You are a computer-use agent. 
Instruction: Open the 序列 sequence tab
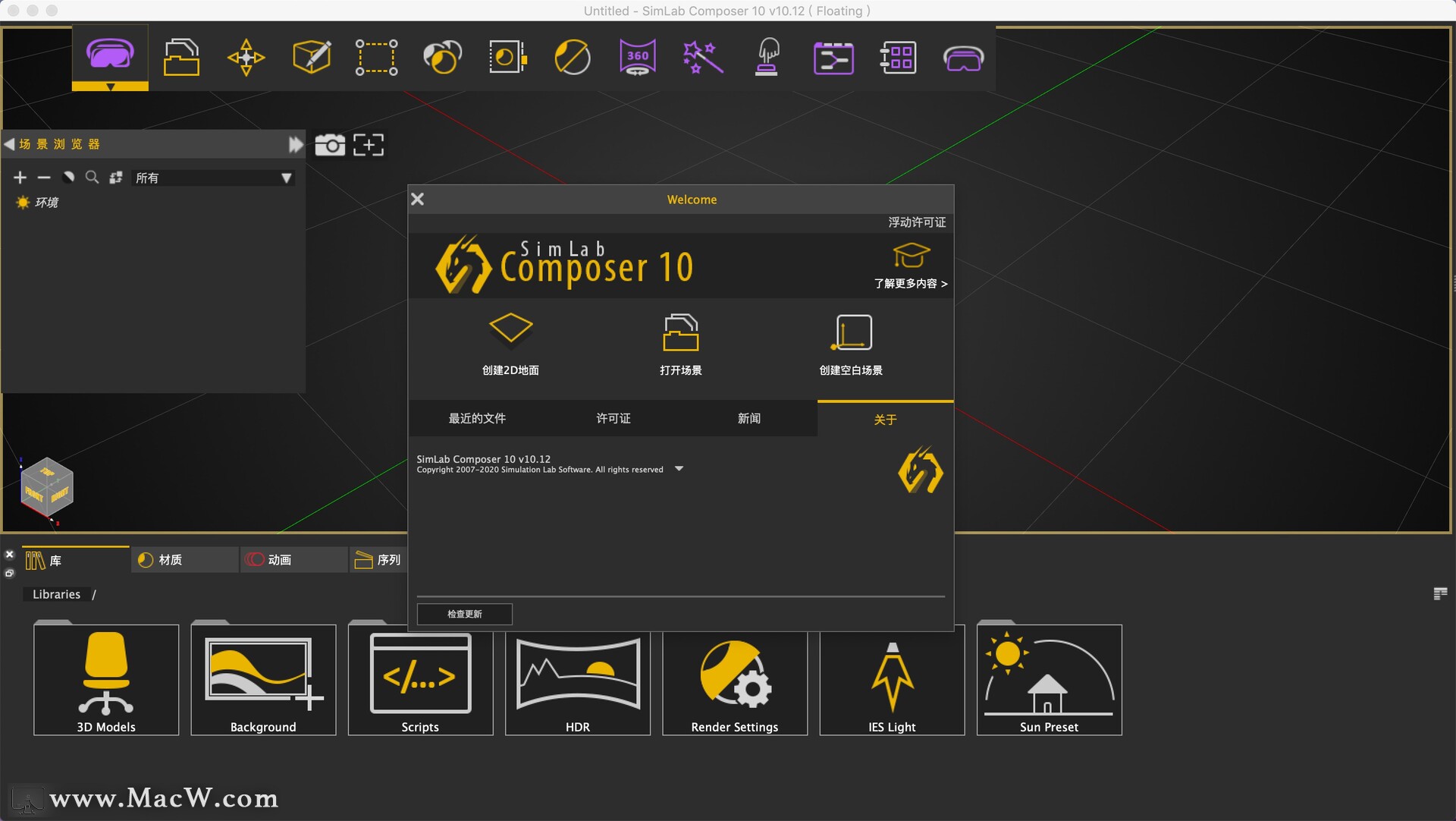point(379,560)
